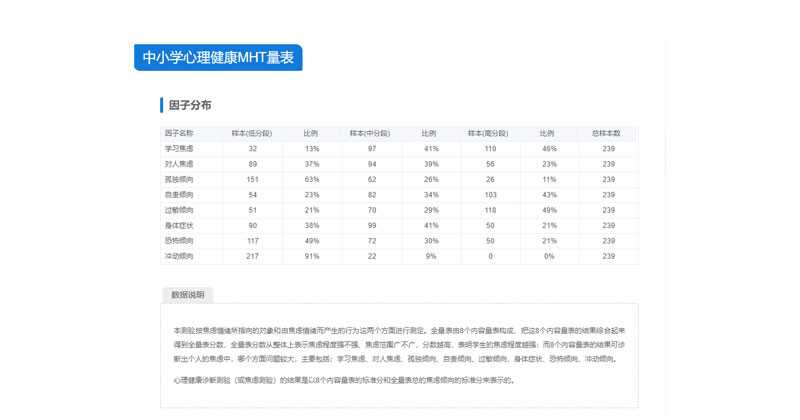Viewport: 800px width, 420px height.
Task: Click the paragraph beginning 心理健康诊断测验
Action: pos(344,380)
